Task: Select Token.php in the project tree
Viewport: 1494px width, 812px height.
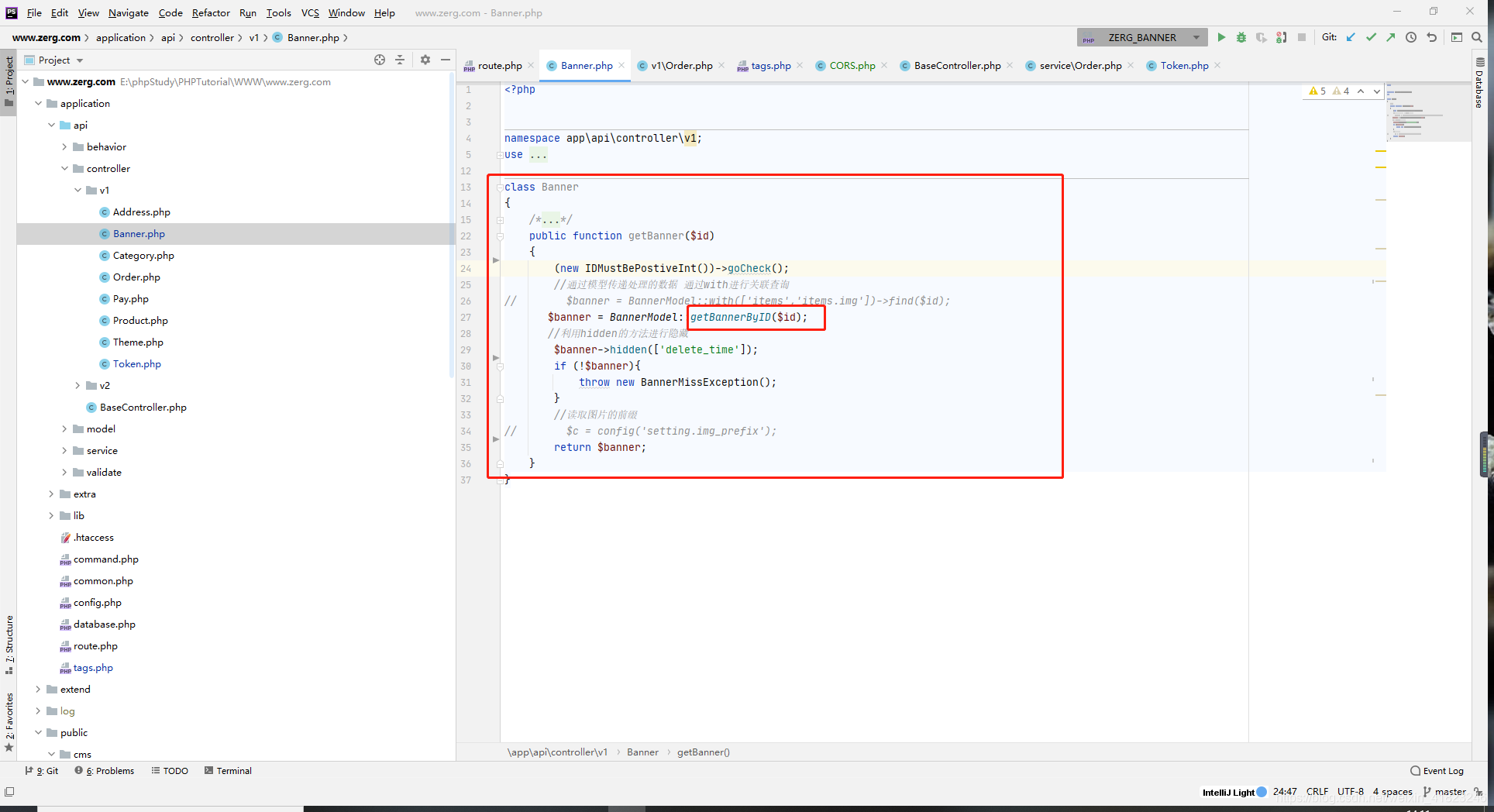Action: [x=137, y=364]
